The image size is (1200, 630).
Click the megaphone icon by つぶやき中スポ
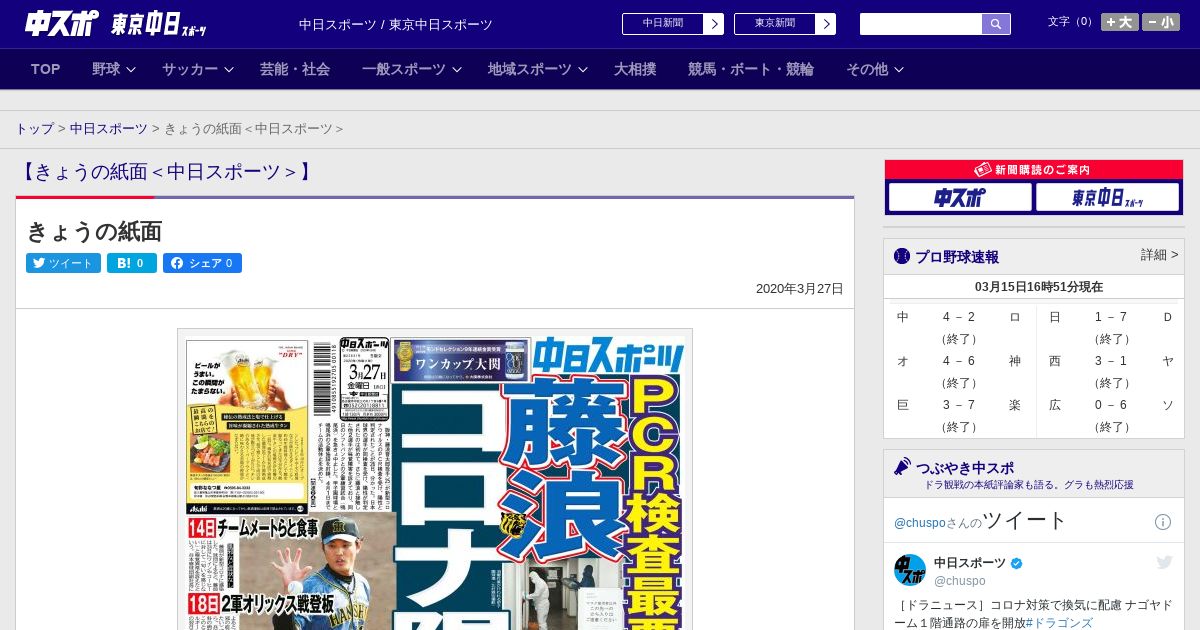902,467
